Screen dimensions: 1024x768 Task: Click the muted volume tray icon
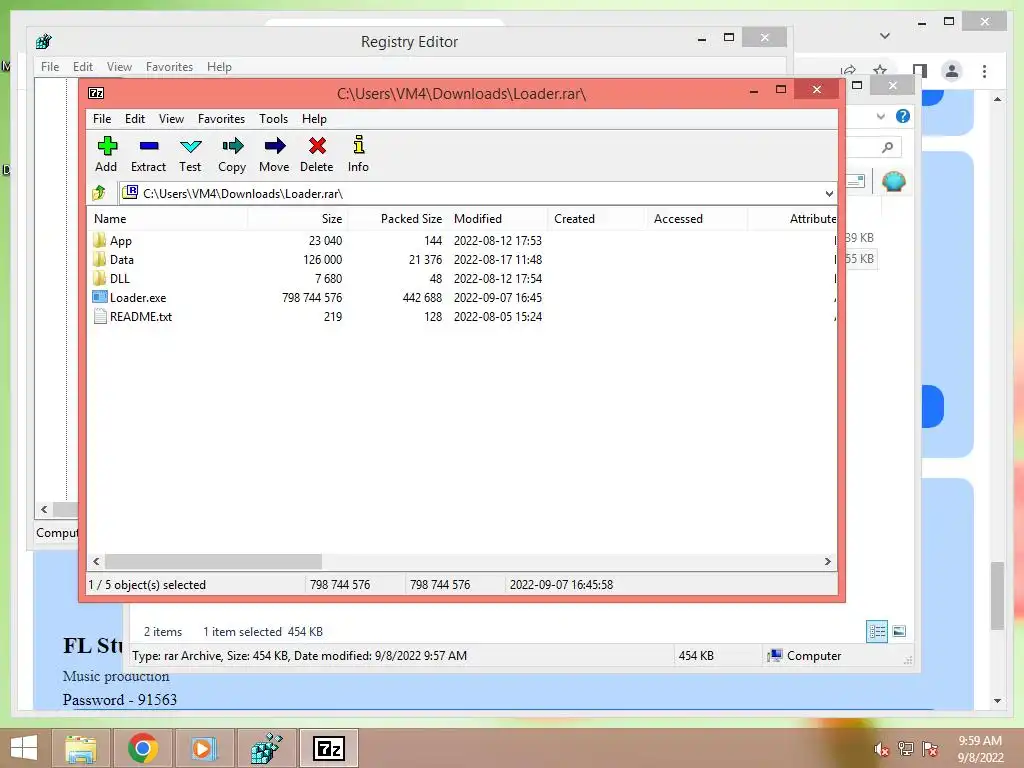[x=882, y=749]
